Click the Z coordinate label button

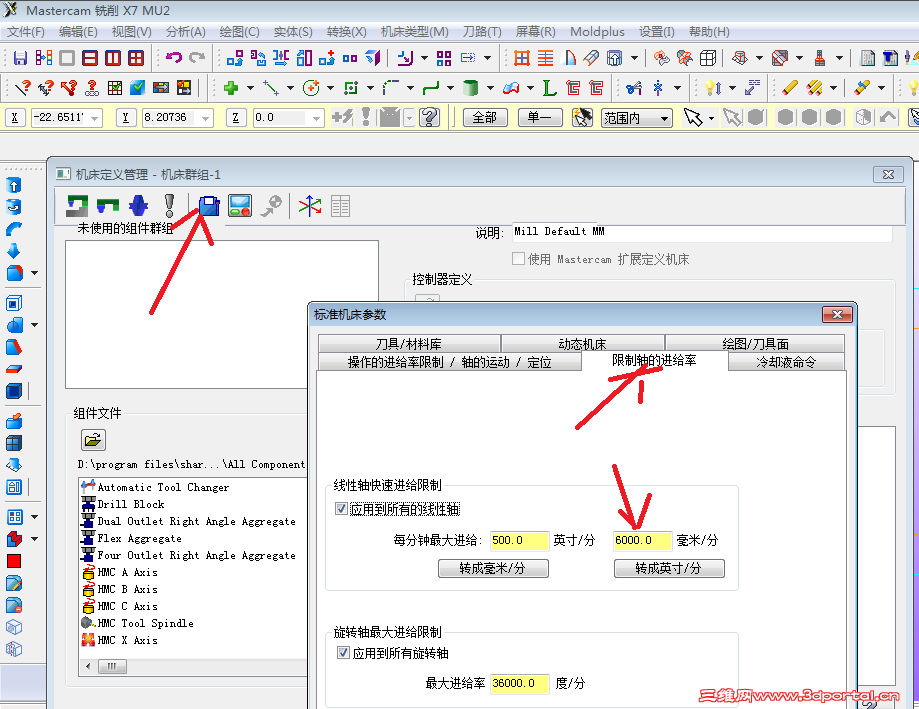click(235, 118)
